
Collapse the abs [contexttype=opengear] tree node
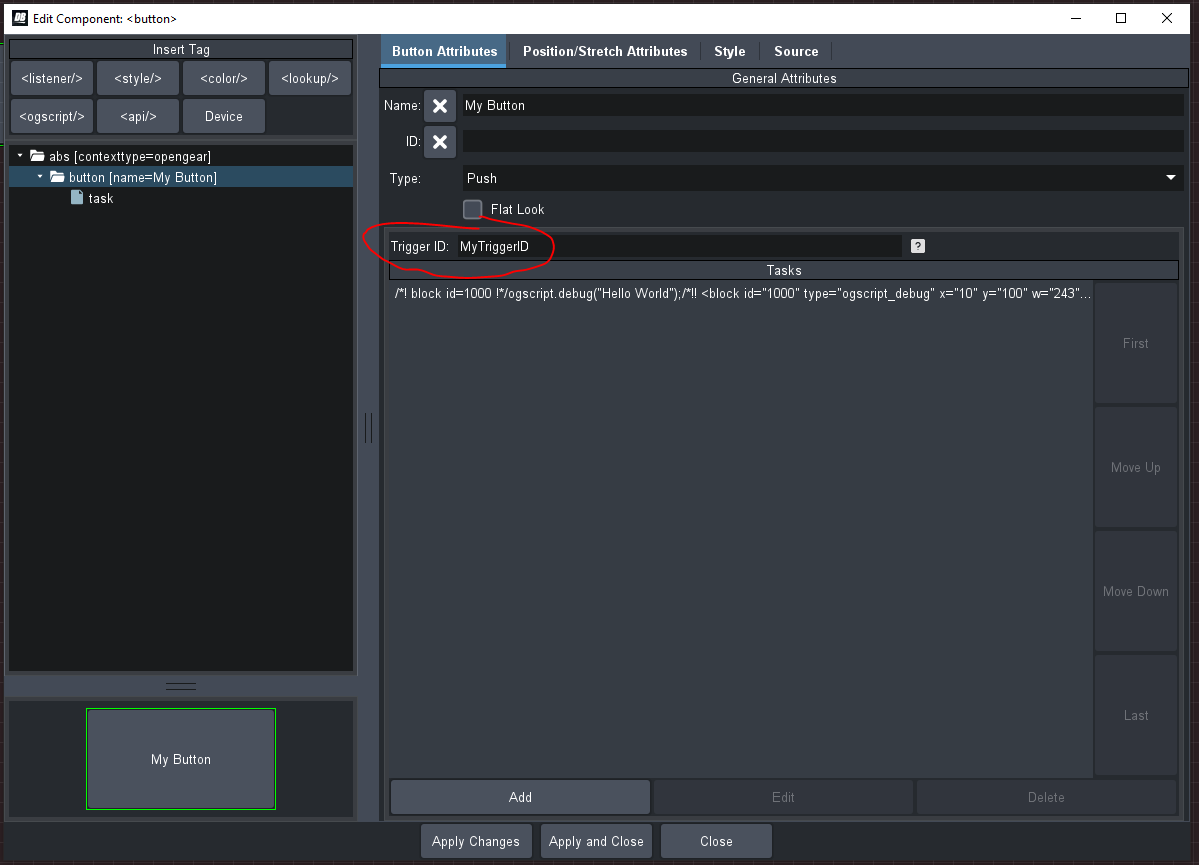click(x=18, y=156)
